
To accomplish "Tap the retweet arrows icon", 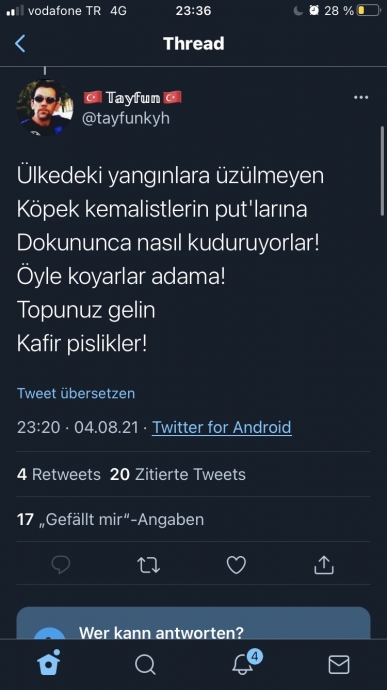I will click(148, 565).
